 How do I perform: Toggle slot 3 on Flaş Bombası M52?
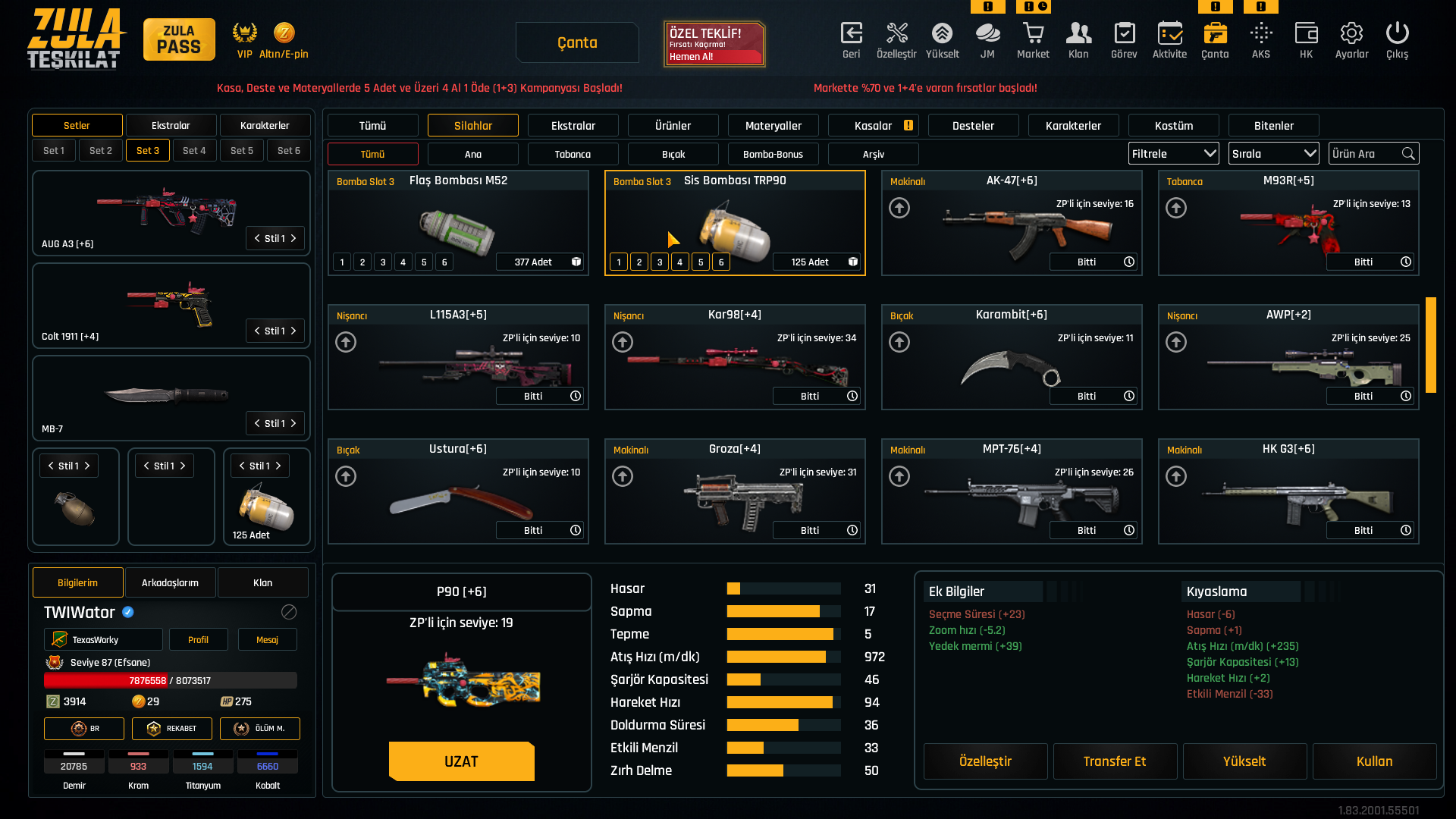coord(383,262)
